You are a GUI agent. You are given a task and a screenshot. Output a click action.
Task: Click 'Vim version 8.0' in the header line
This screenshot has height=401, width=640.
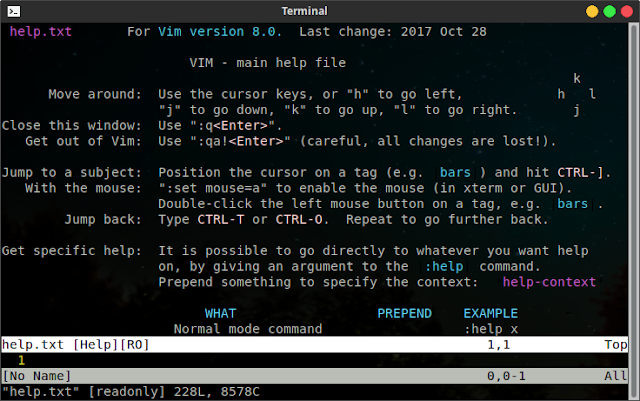click(x=220, y=31)
